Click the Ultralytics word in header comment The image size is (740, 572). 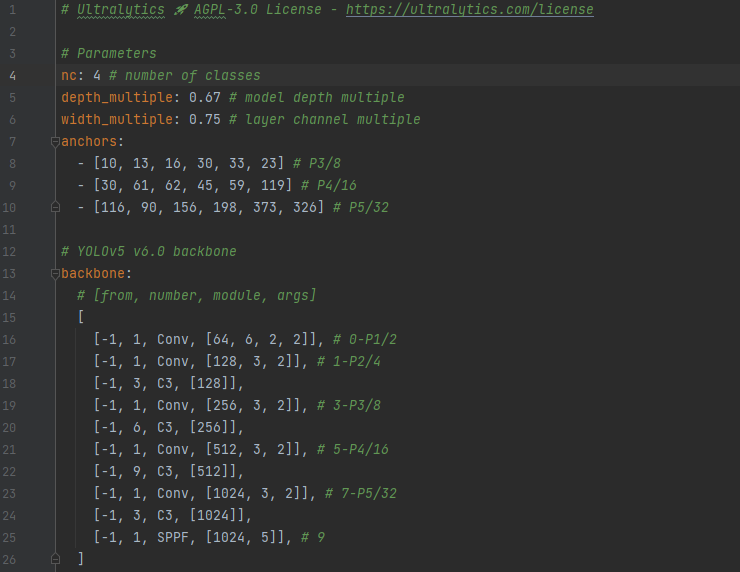click(x=121, y=9)
